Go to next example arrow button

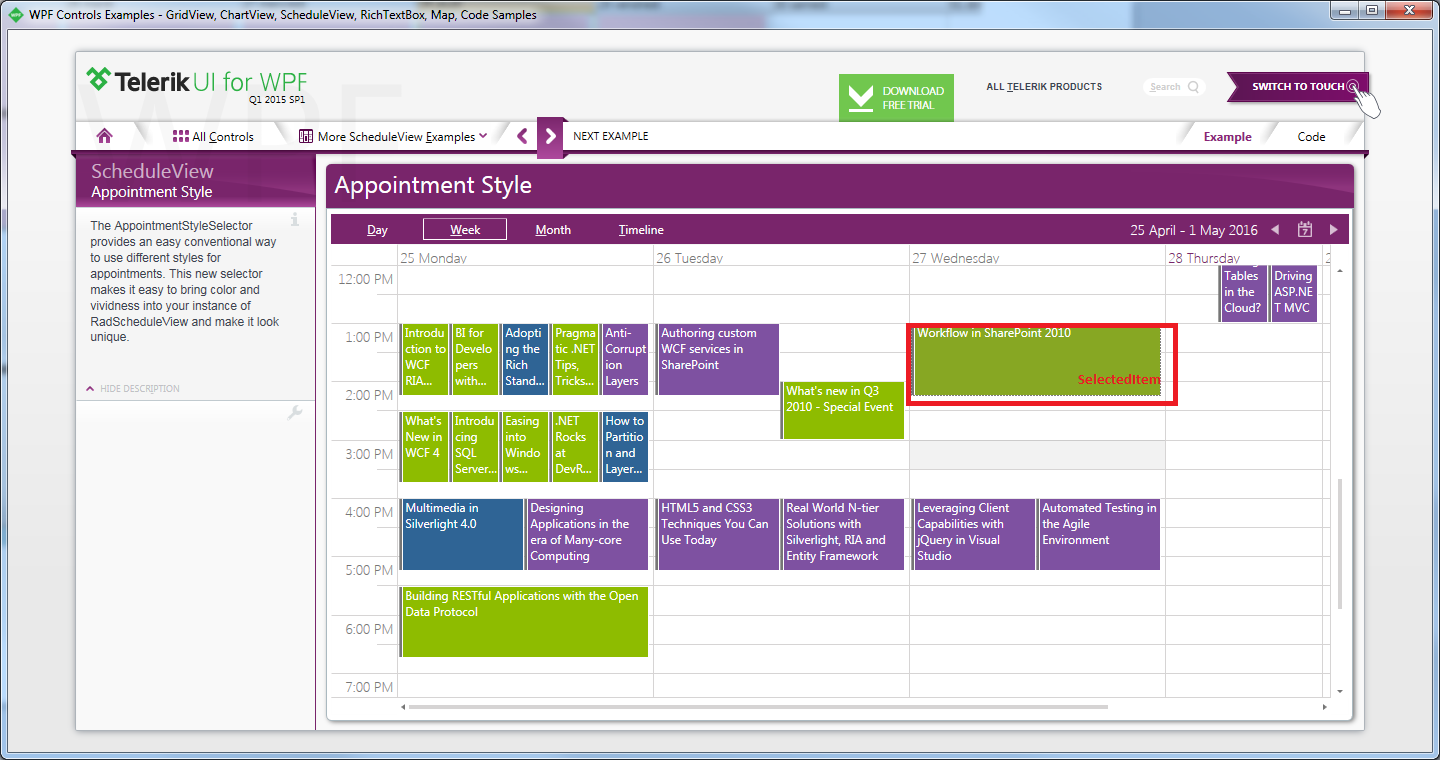pyautogui.click(x=551, y=137)
